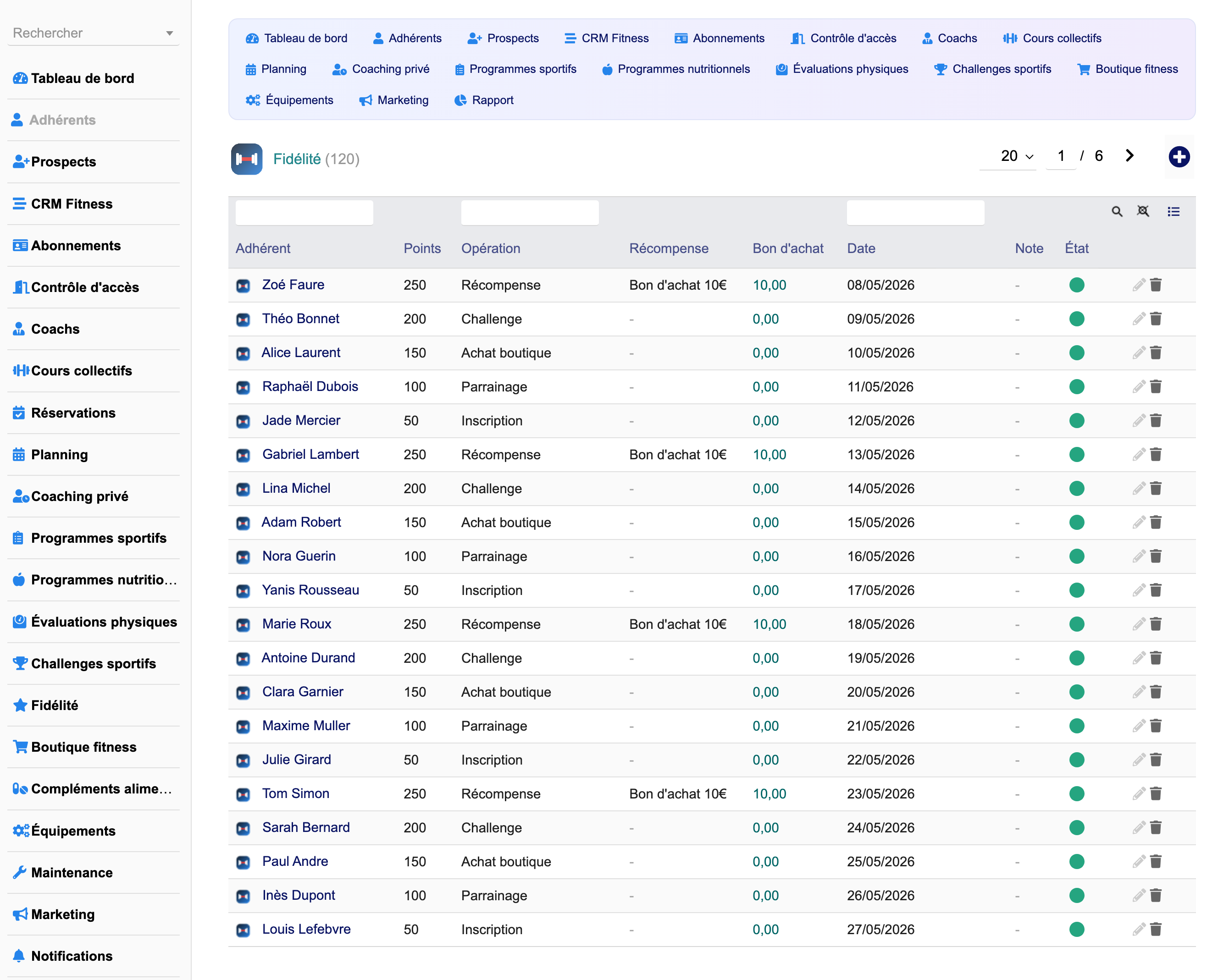1229x980 pixels.
Task: Go to next page using the chevron arrow
Action: coord(1130,156)
